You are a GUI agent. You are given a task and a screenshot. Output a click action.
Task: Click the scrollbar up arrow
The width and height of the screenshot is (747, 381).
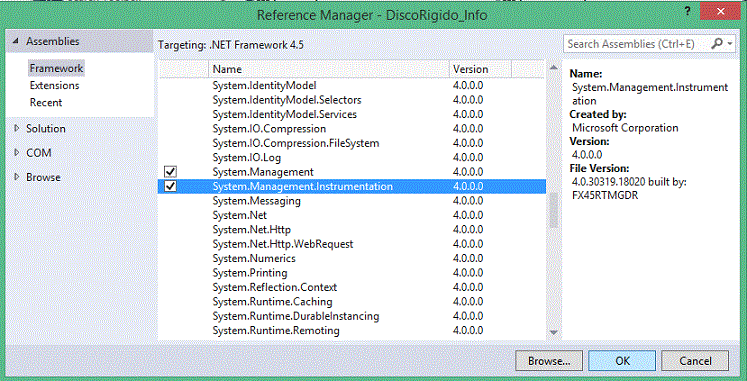(x=553, y=68)
